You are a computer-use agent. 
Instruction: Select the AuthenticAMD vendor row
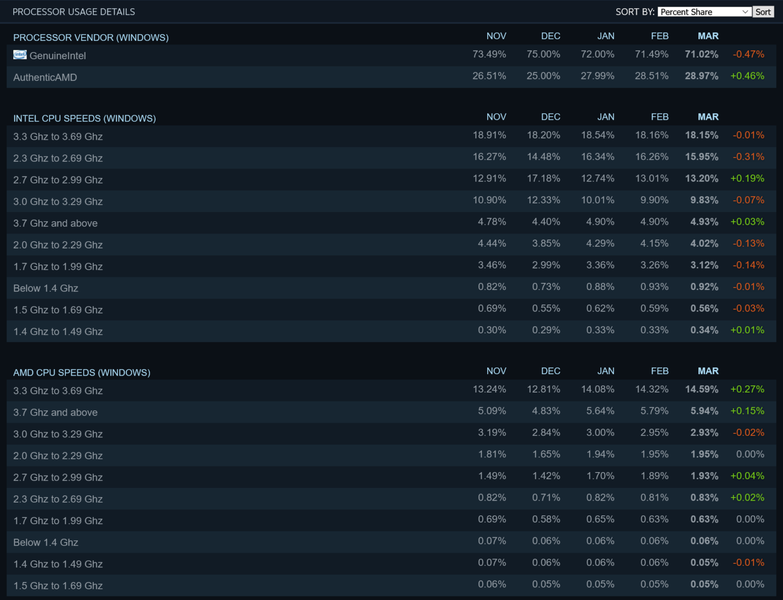pos(45,77)
